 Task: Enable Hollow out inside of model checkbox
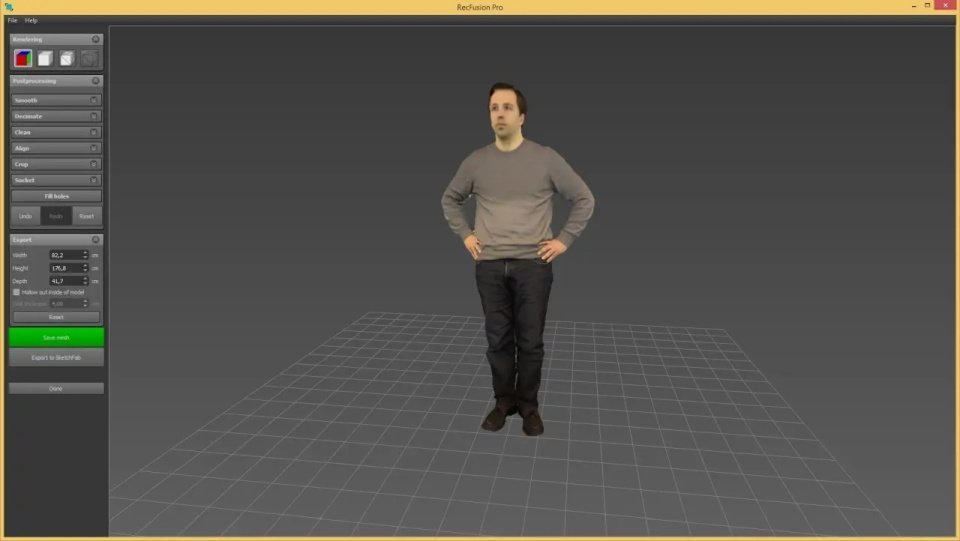17,293
